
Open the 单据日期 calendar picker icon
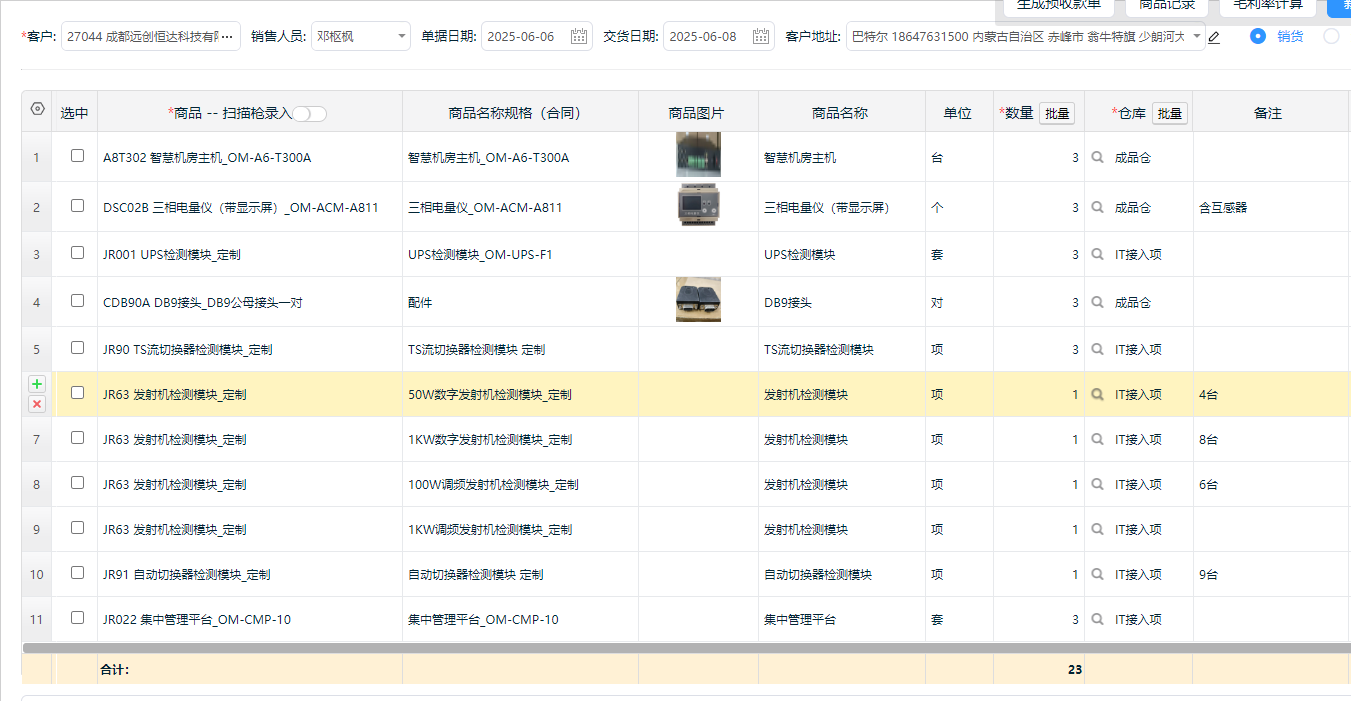click(579, 37)
